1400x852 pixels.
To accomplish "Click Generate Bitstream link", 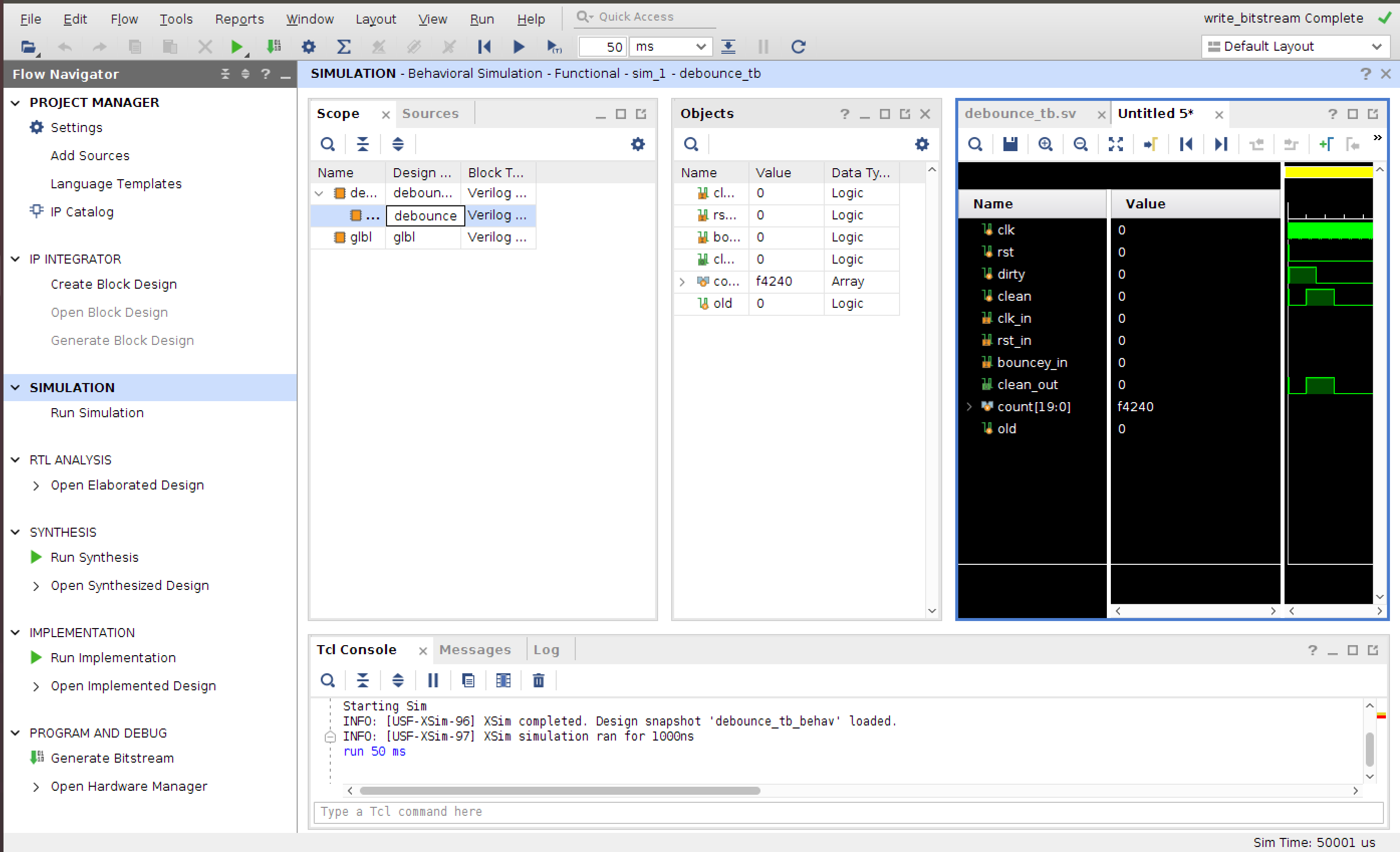I will (x=112, y=758).
